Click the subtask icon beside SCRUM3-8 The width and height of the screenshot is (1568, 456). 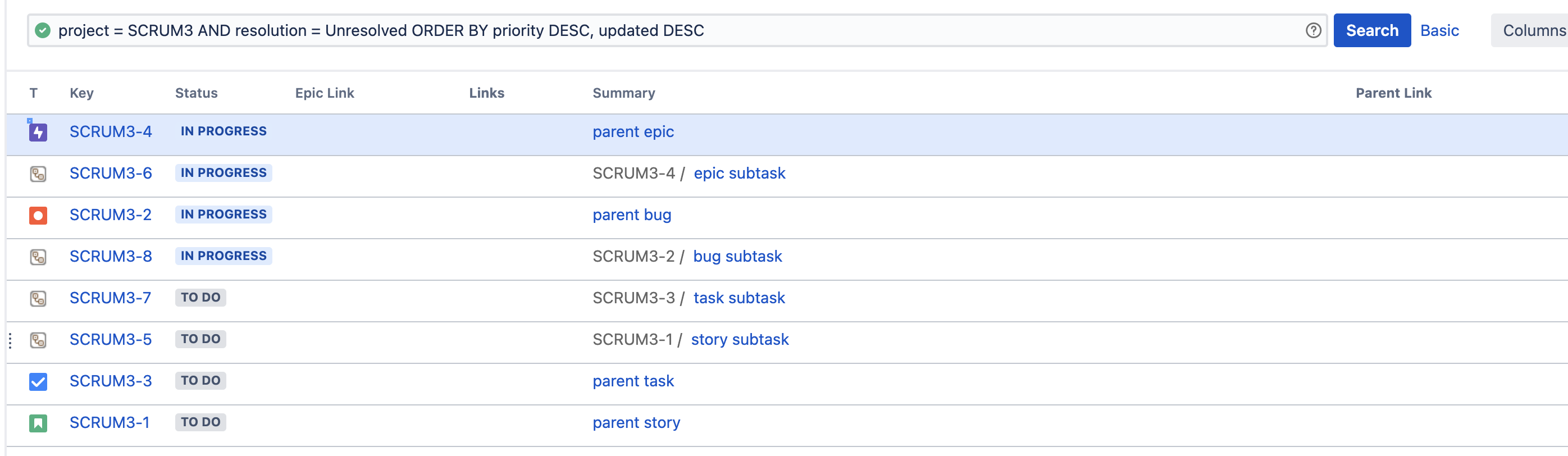(x=38, y=257)
